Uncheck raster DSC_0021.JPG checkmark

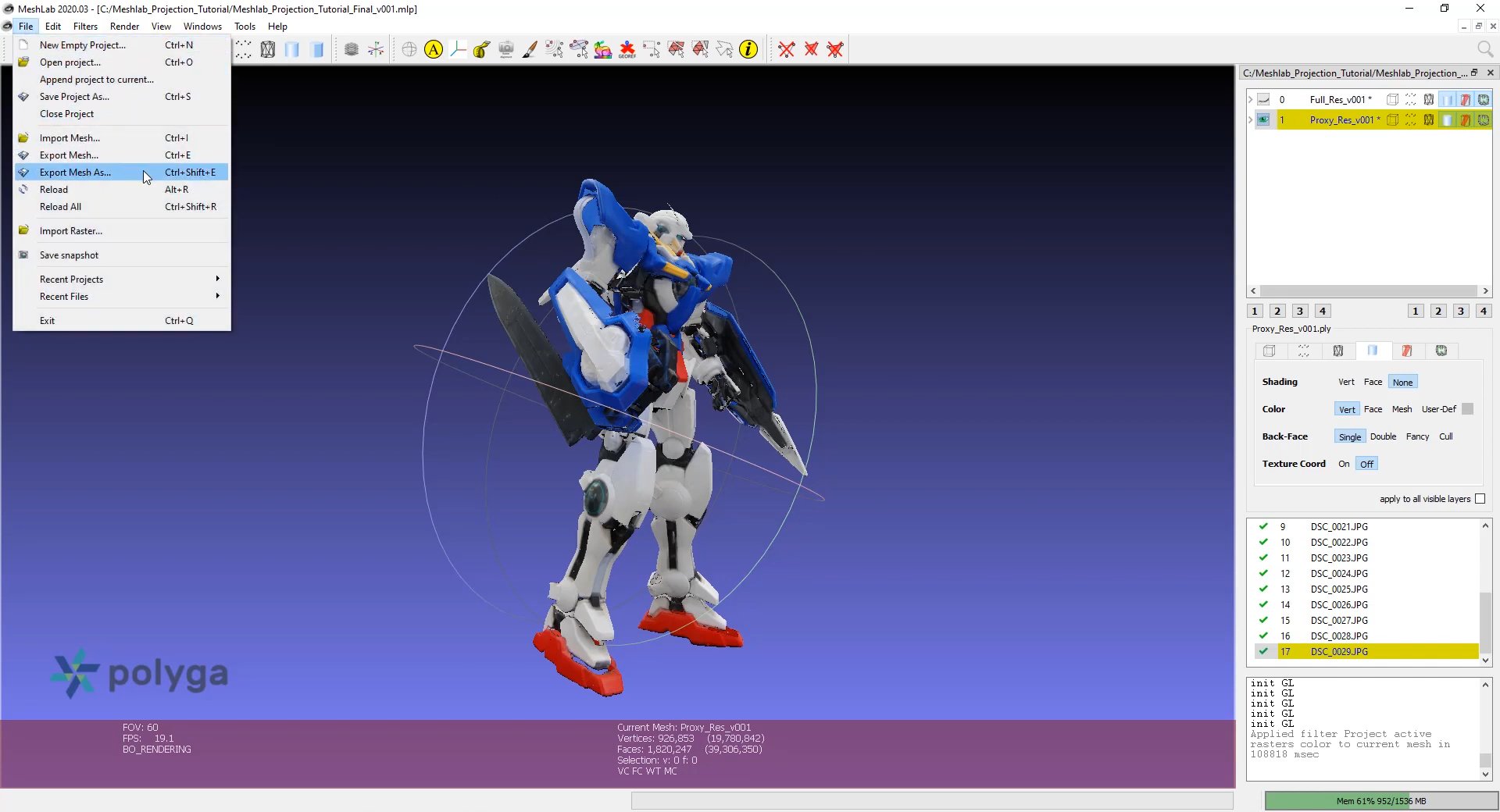pyautogui.click(x=1263, y=526)
